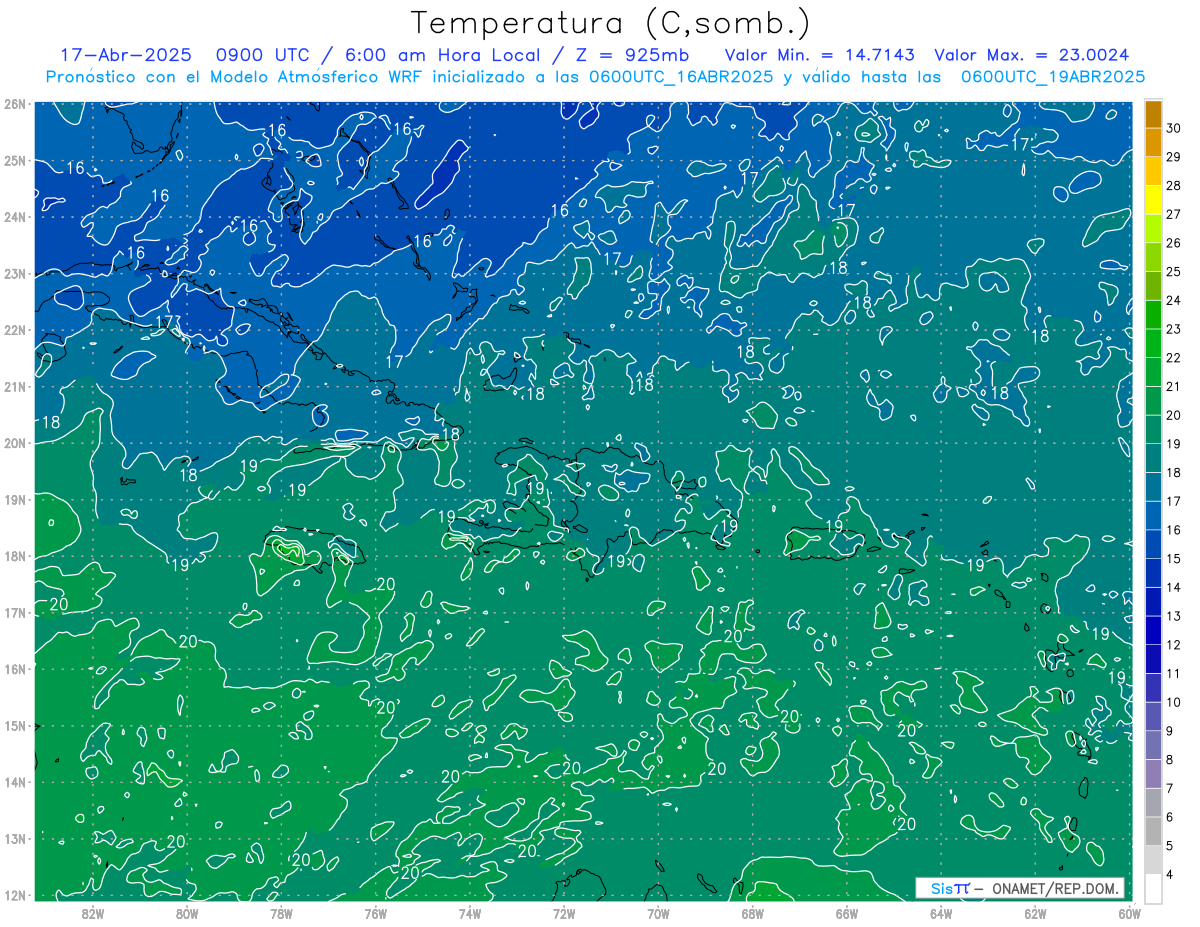Pick the blue swatch between 15 and 16

pyautogui.click(x=1153, y=545)
